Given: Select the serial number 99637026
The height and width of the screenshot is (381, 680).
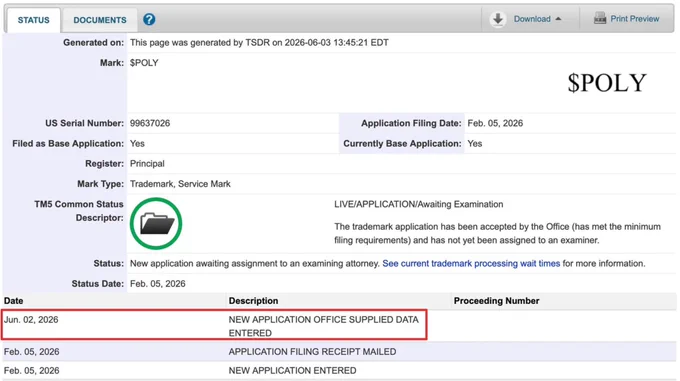Looking at the screenshot, I should (150, 123).
